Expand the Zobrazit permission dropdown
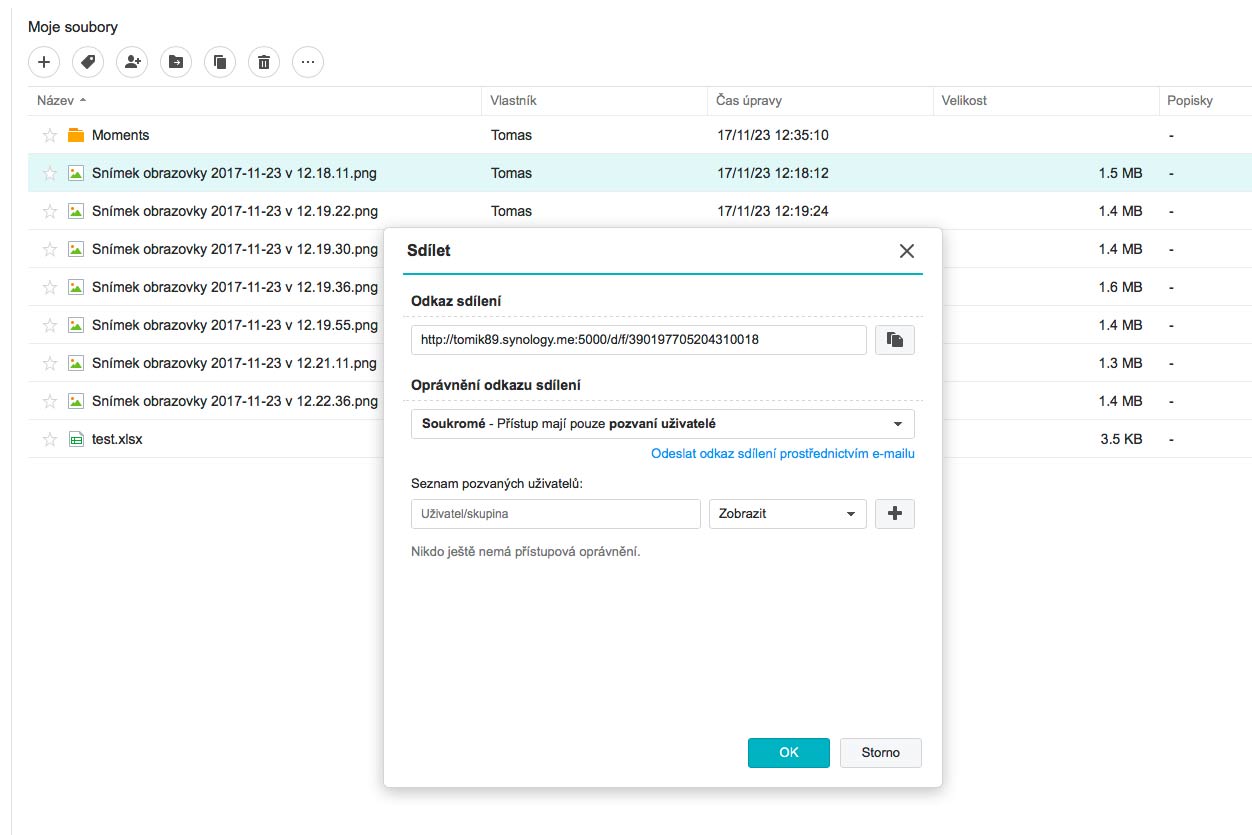The image size is (1252, 835). [x=787, y=514]
